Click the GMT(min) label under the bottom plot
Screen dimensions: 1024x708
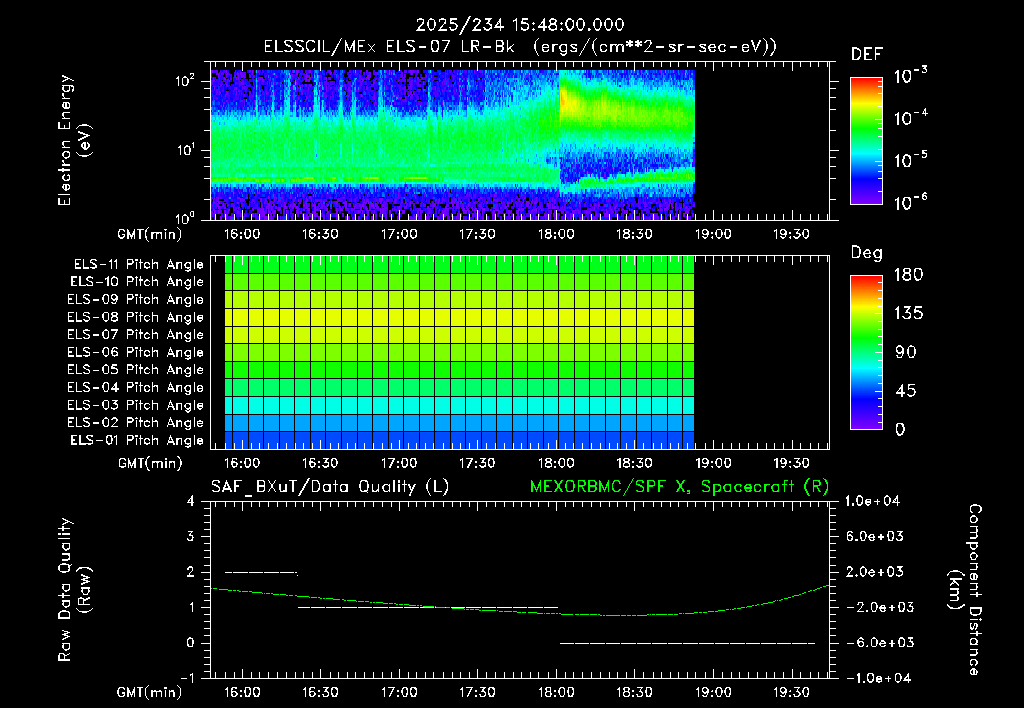pyautogui.click(x=150, y=692)
